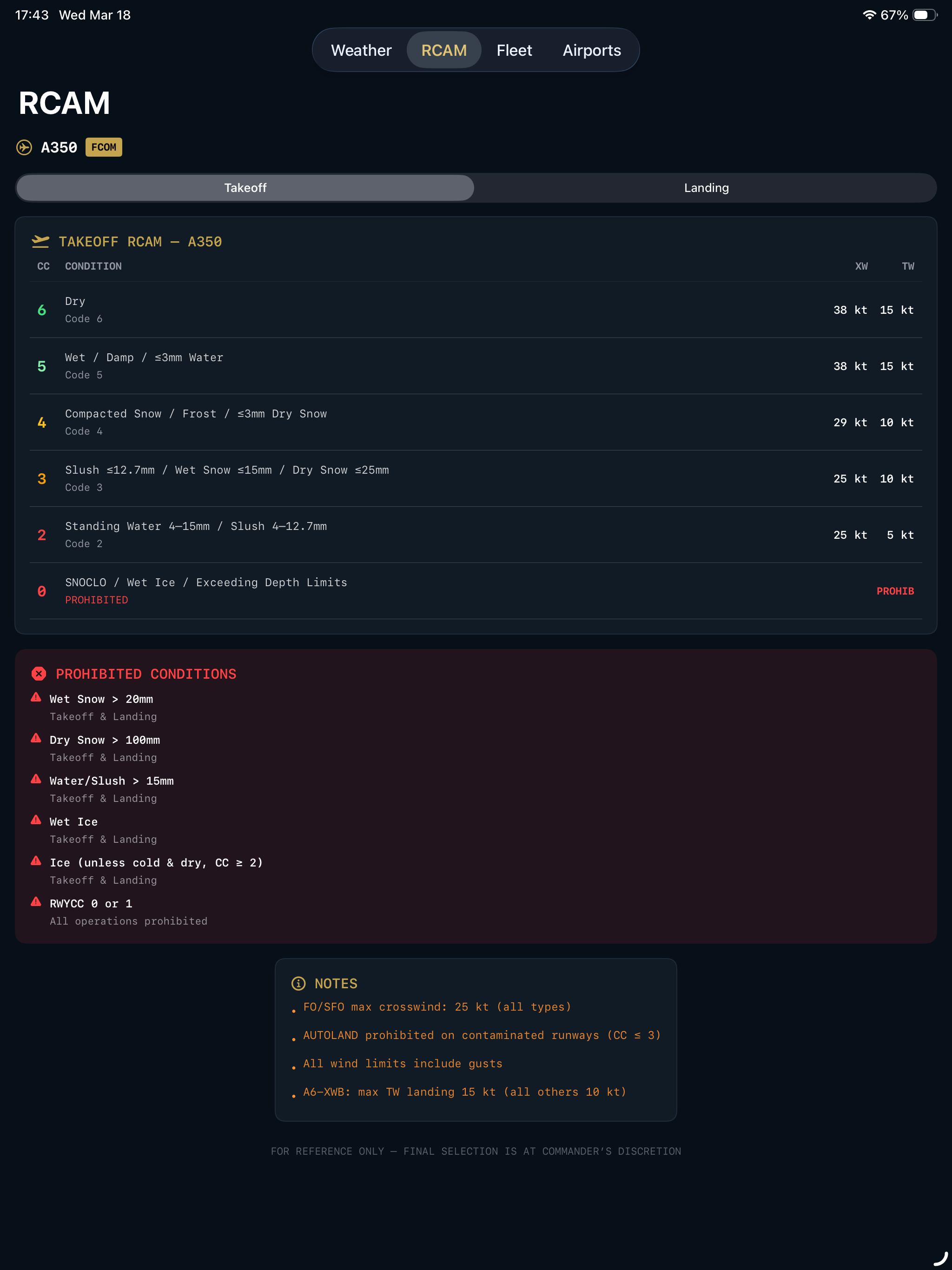Tap warning icon next to Wet Ice

pyautogui.click(x=36, y=819)
